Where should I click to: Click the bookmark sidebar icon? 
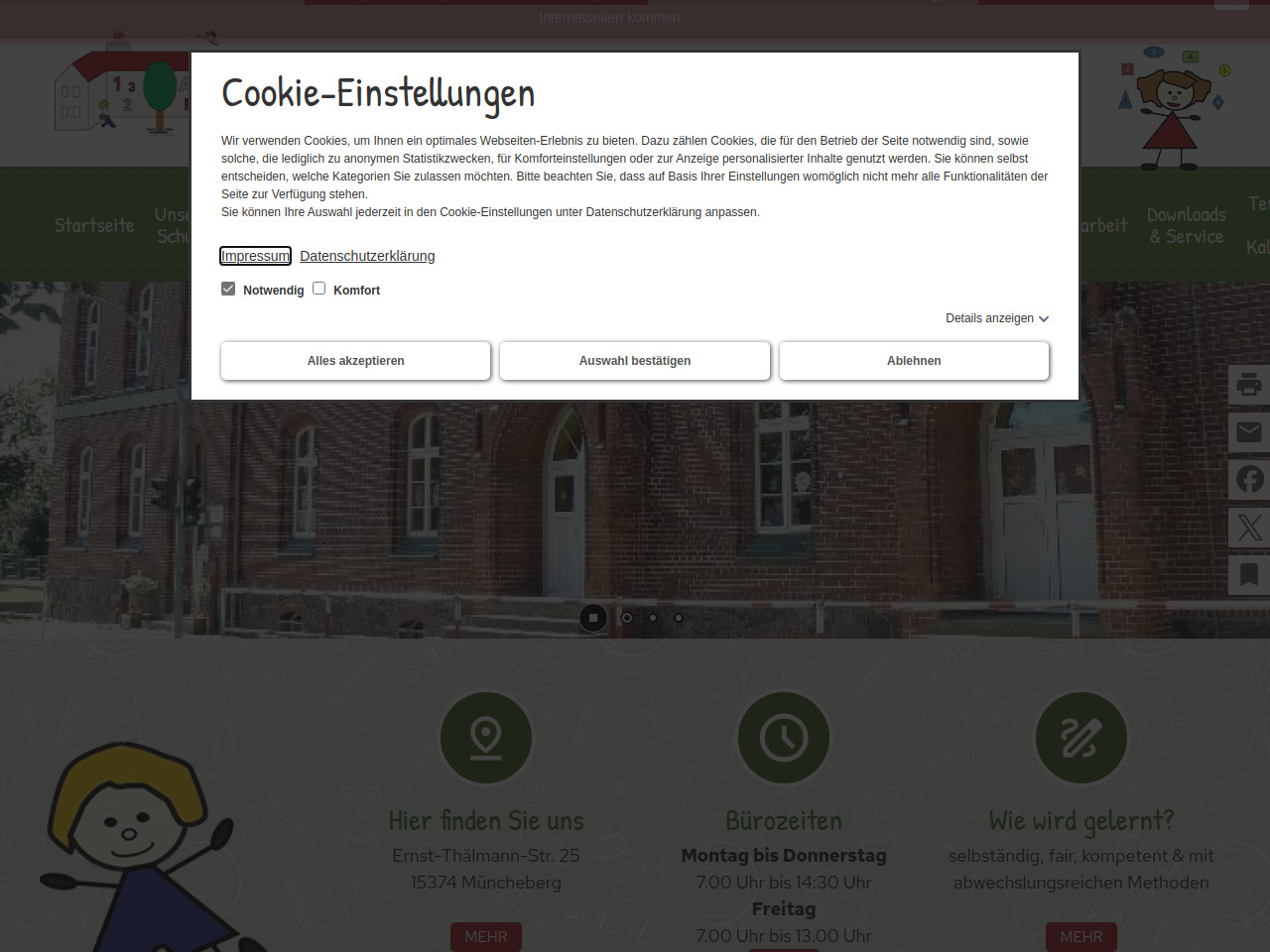pyautogui.click(x=1249, y=575)
